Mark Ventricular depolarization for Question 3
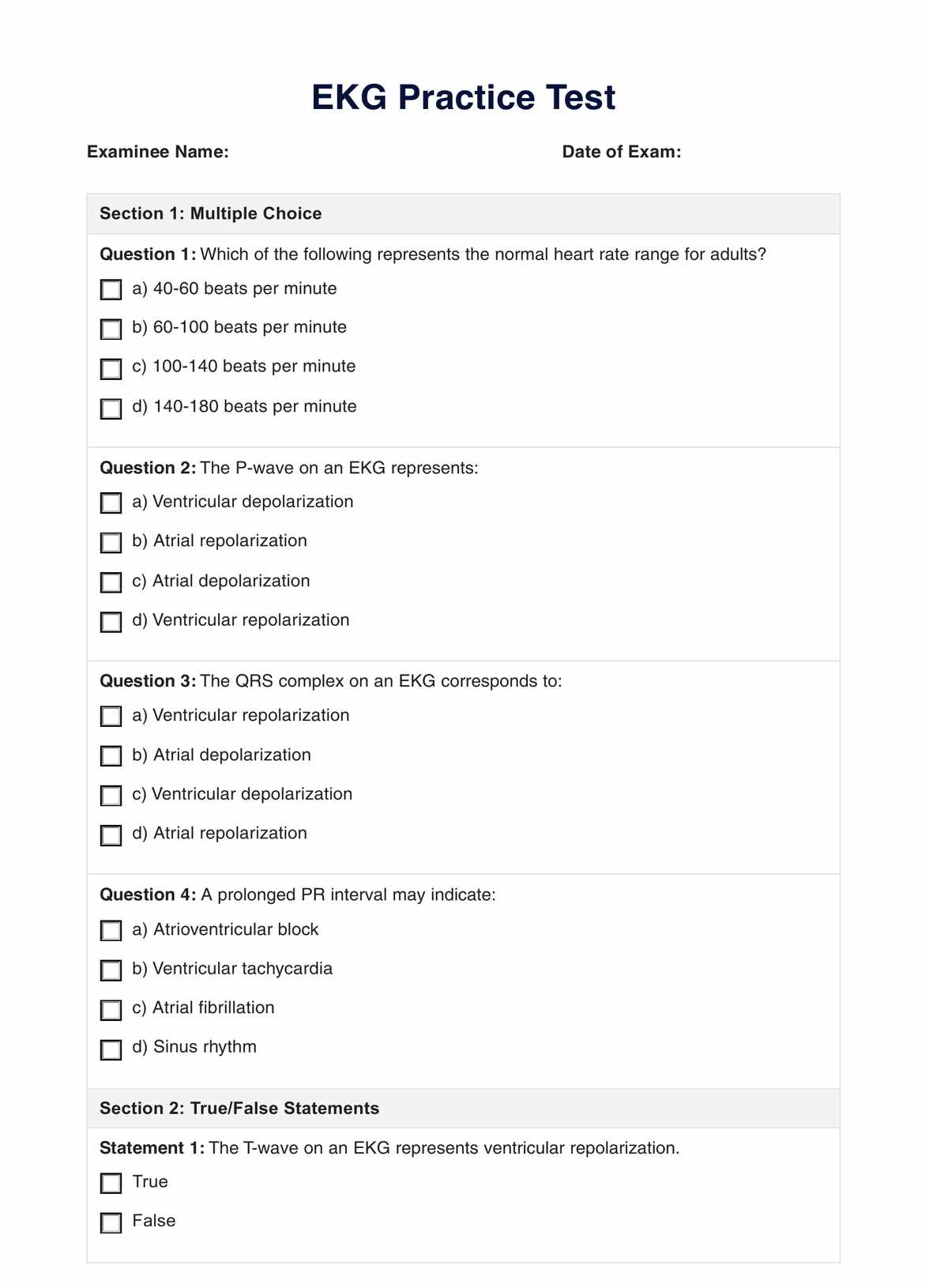Viewport: 929px width, 1288px height. pos(111,796)
